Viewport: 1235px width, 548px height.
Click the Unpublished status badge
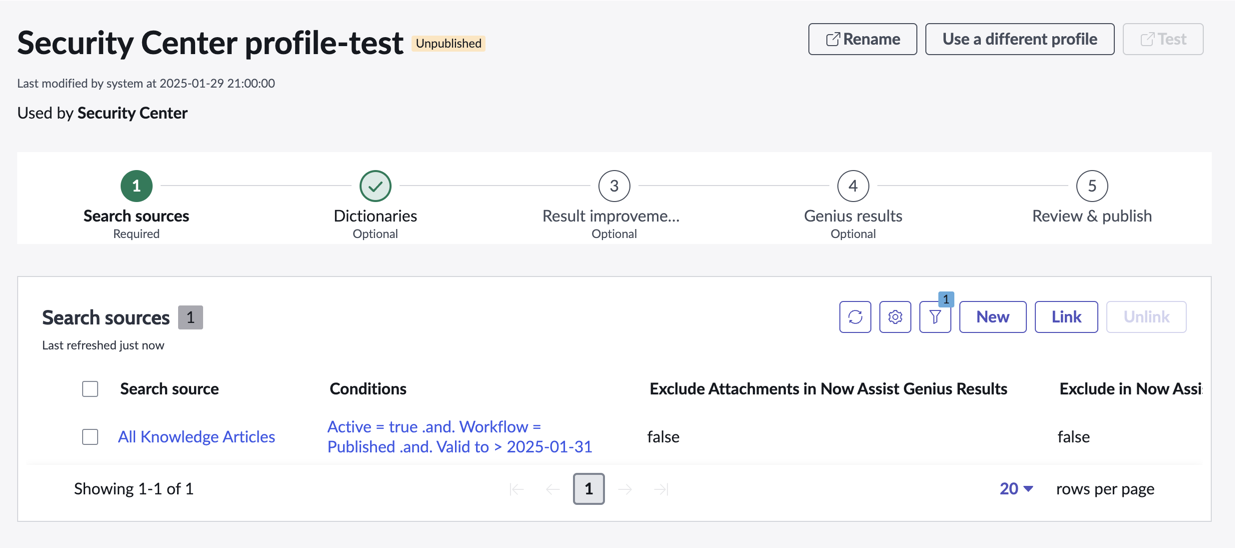pos(449,43)
